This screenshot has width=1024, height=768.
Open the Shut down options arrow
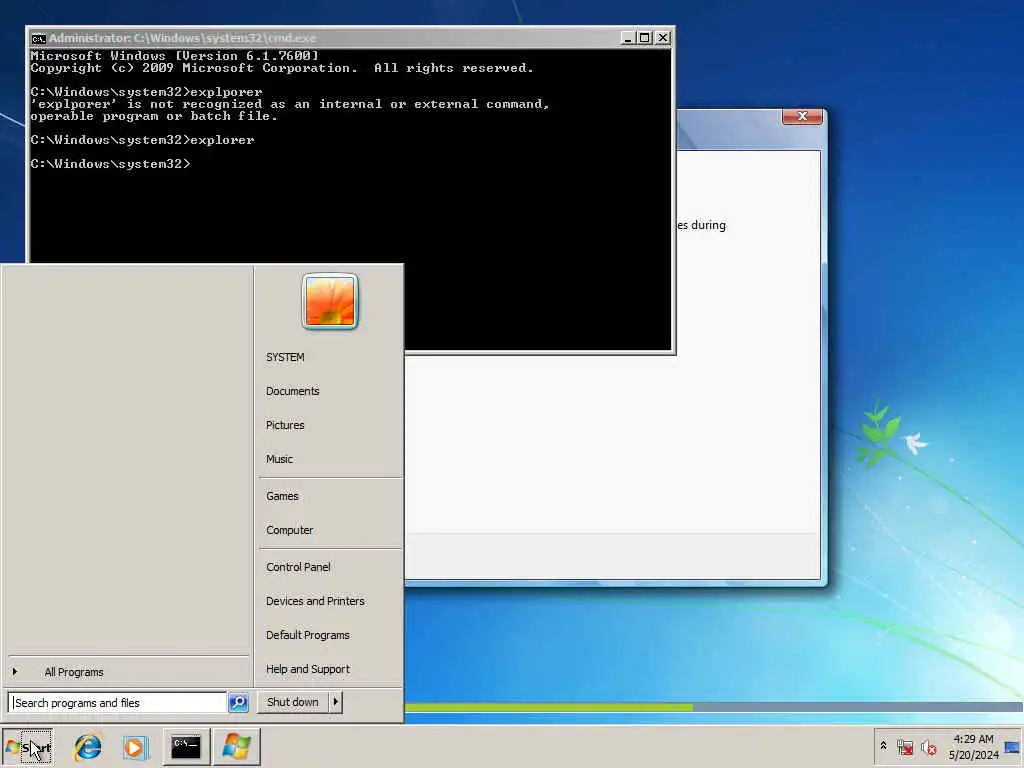tap(336, 702)
